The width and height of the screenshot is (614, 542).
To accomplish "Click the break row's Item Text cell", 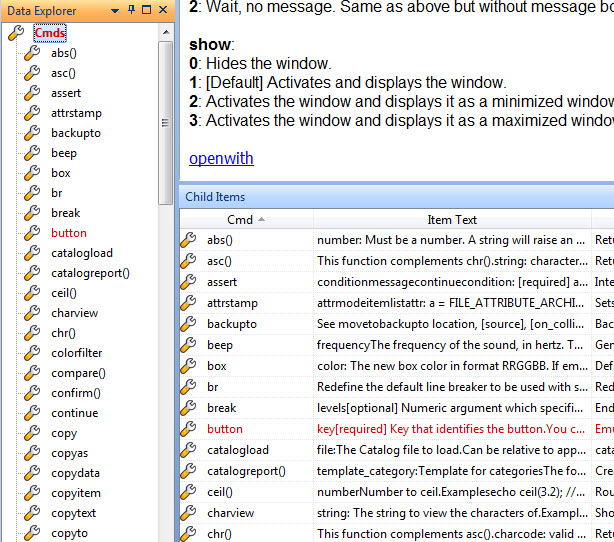I will click(x=452, y=408).
